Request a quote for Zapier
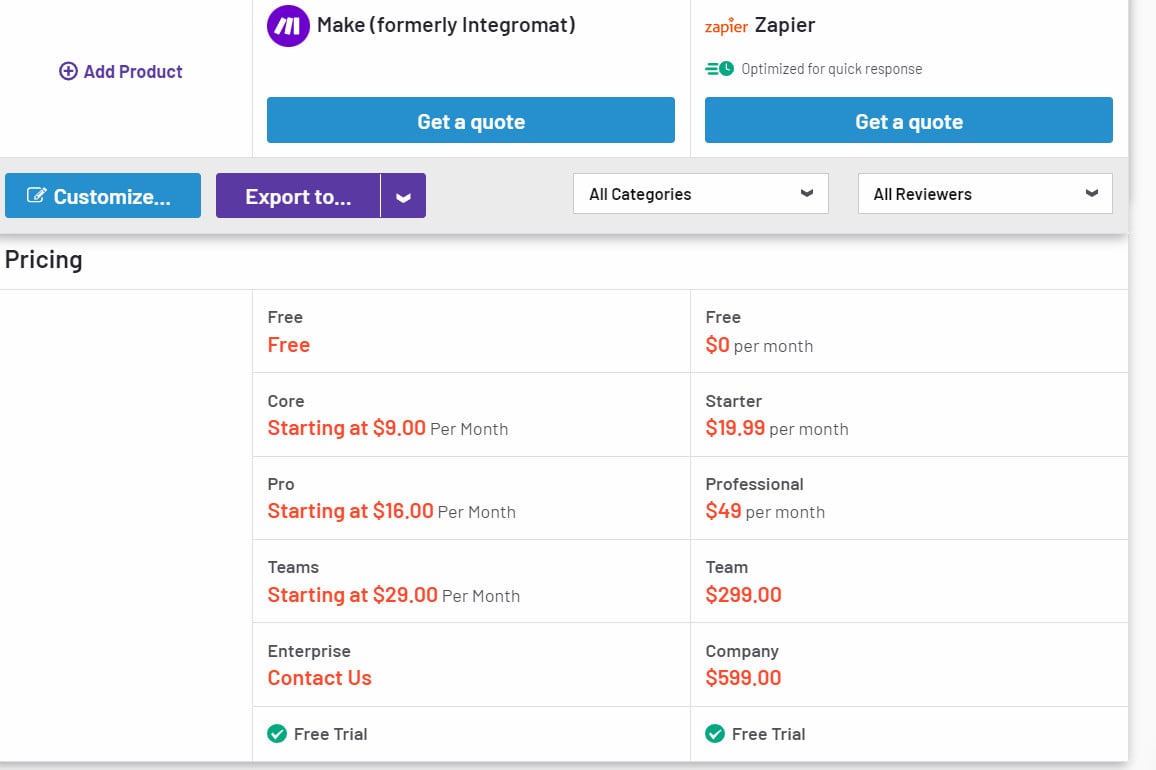Image resolution: width=1156 pixels, height=770 pixels. coord(908,120)
